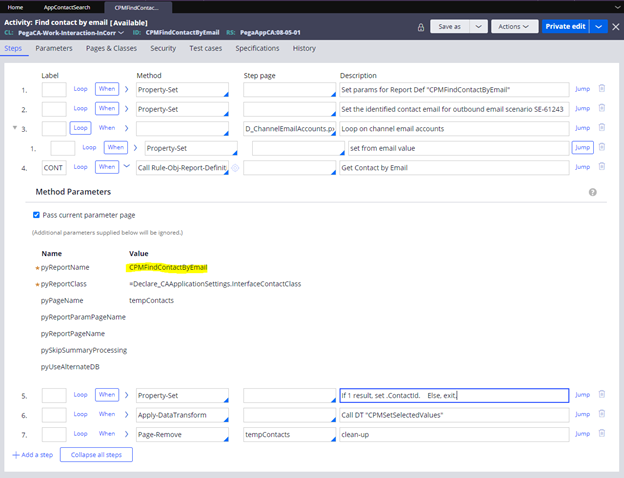Delete step 4 Get Contact by Email
This screenshot has height=478, width=624.
(601, 166)
